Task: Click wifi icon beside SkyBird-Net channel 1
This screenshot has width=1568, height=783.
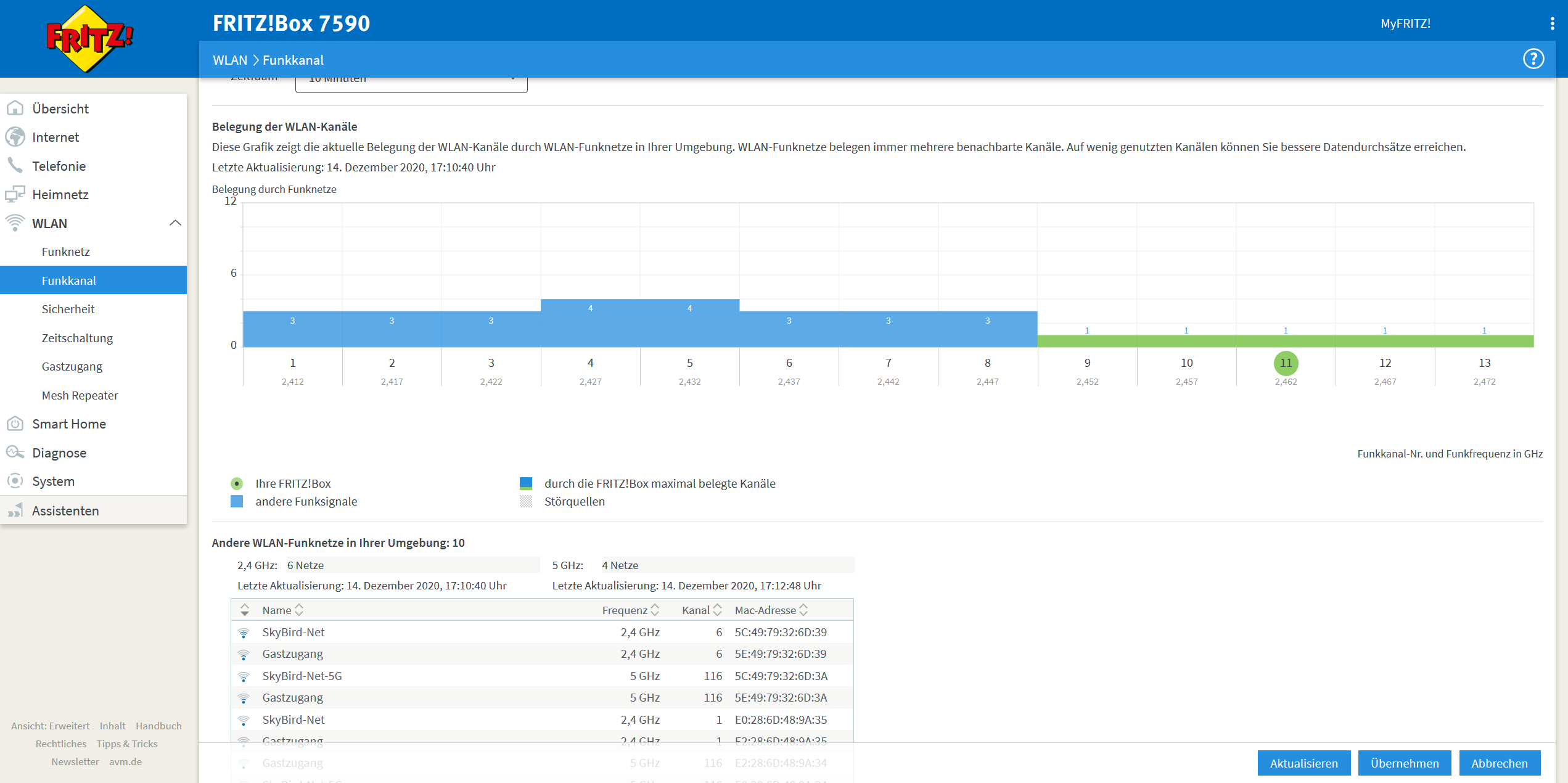Action: click(244, 720)
